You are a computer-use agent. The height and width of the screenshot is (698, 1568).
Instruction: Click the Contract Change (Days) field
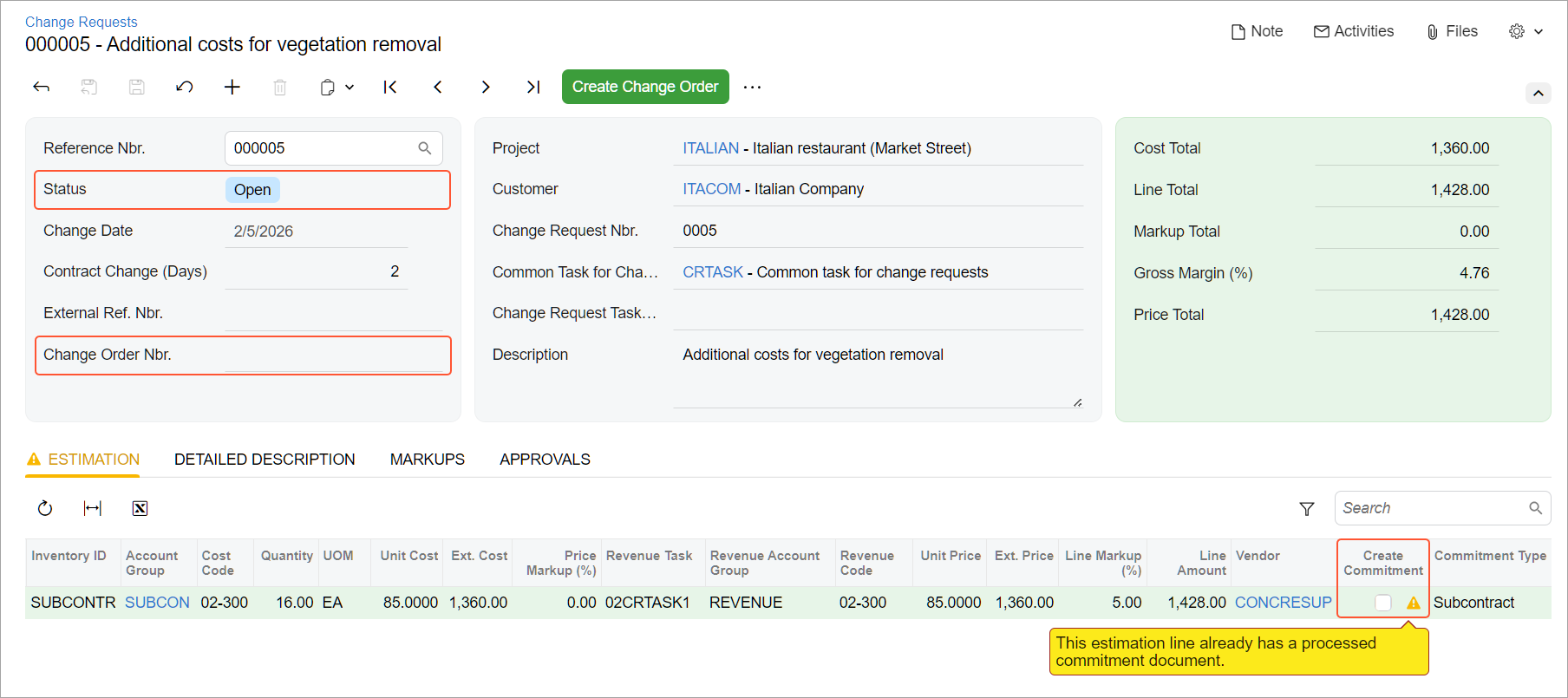pos(316,271)
